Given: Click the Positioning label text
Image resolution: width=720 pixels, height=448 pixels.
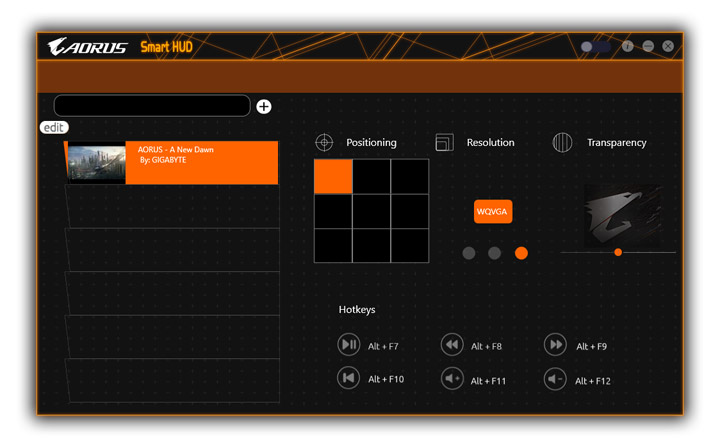Looking at the screenshot, I should (371, 143).
